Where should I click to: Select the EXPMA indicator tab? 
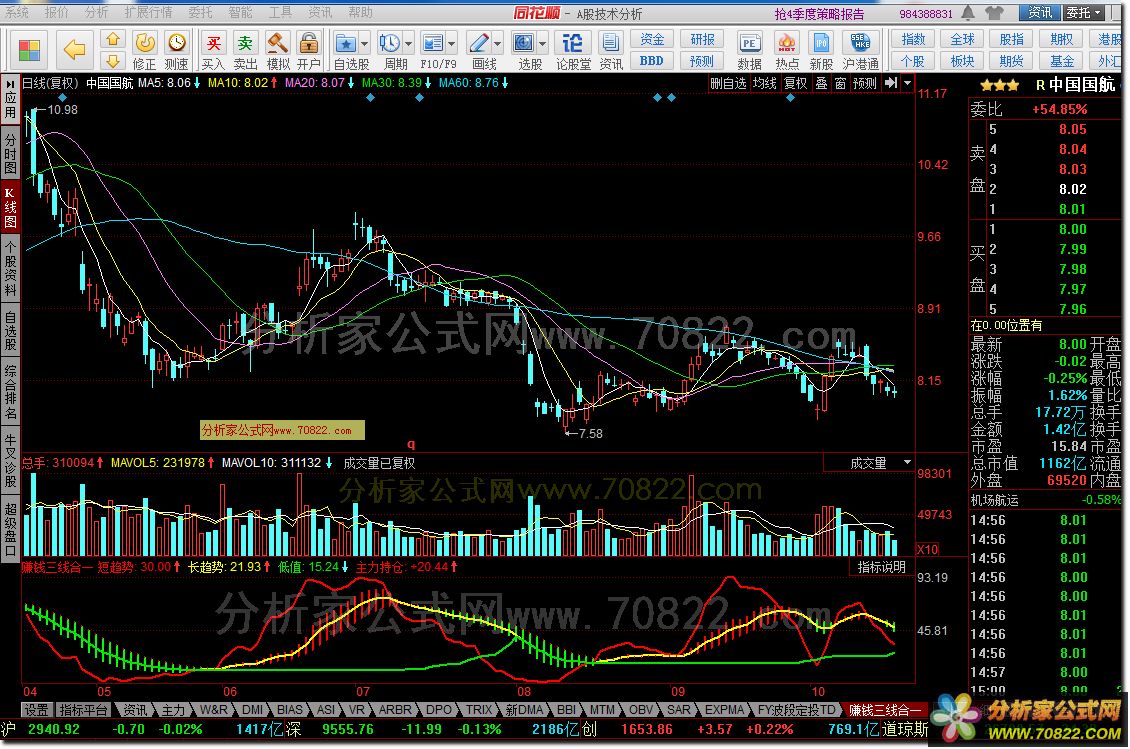pyautogui.click(x=724, y=710)
